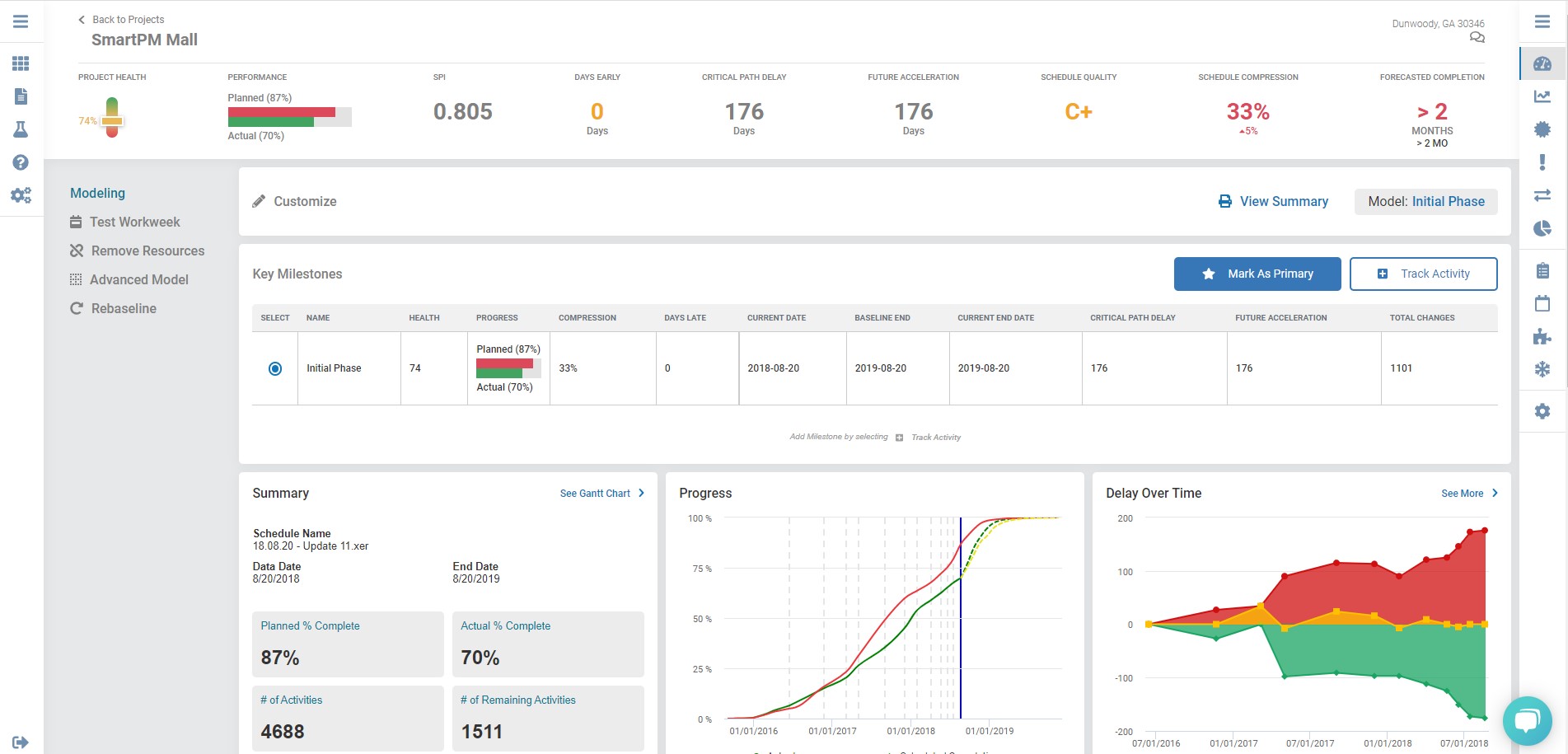Click the Mark As Primary button
This screenshot has width=1568, height=754.
tap(1257, 273)
